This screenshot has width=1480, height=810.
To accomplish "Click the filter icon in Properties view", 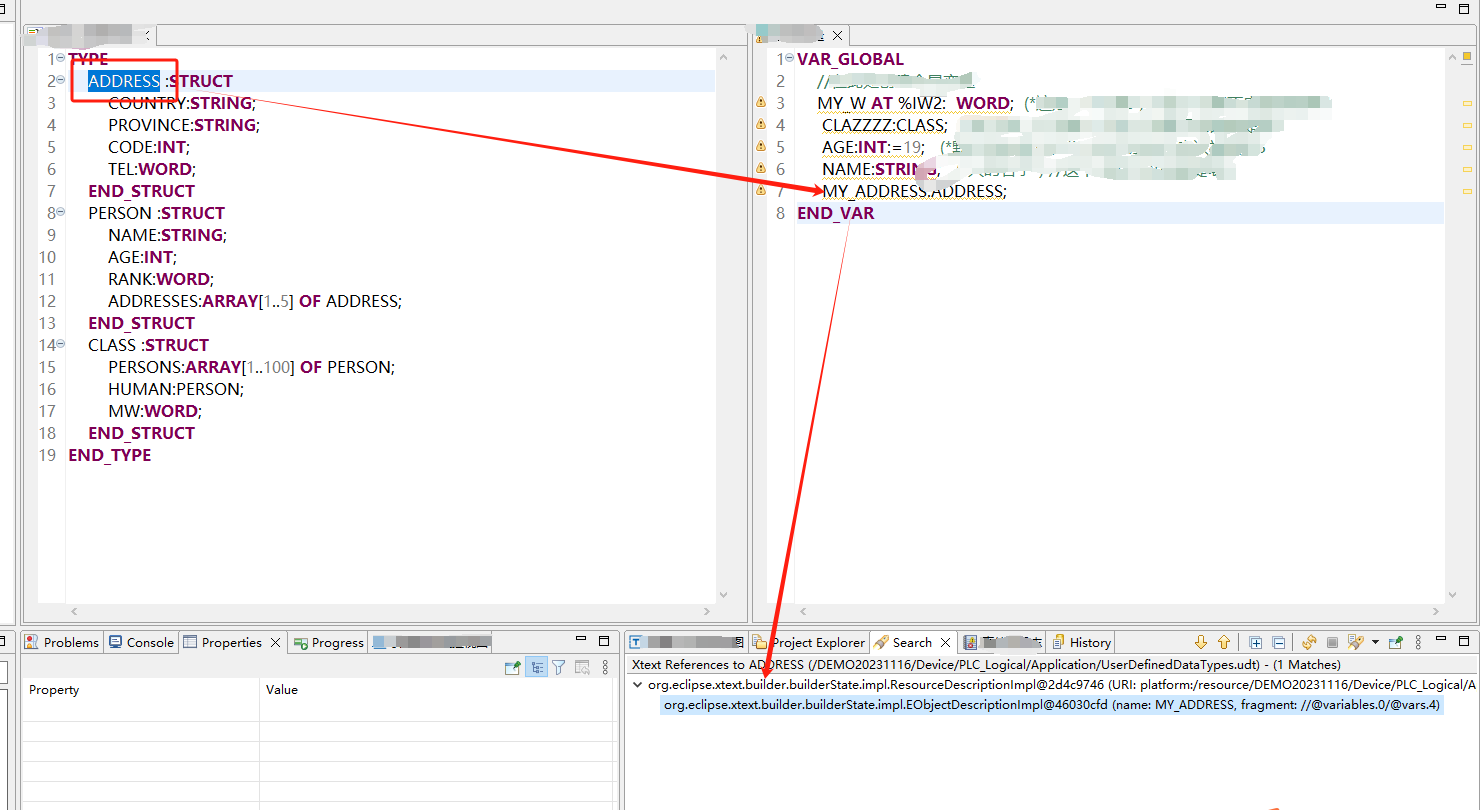I will 559,667.
